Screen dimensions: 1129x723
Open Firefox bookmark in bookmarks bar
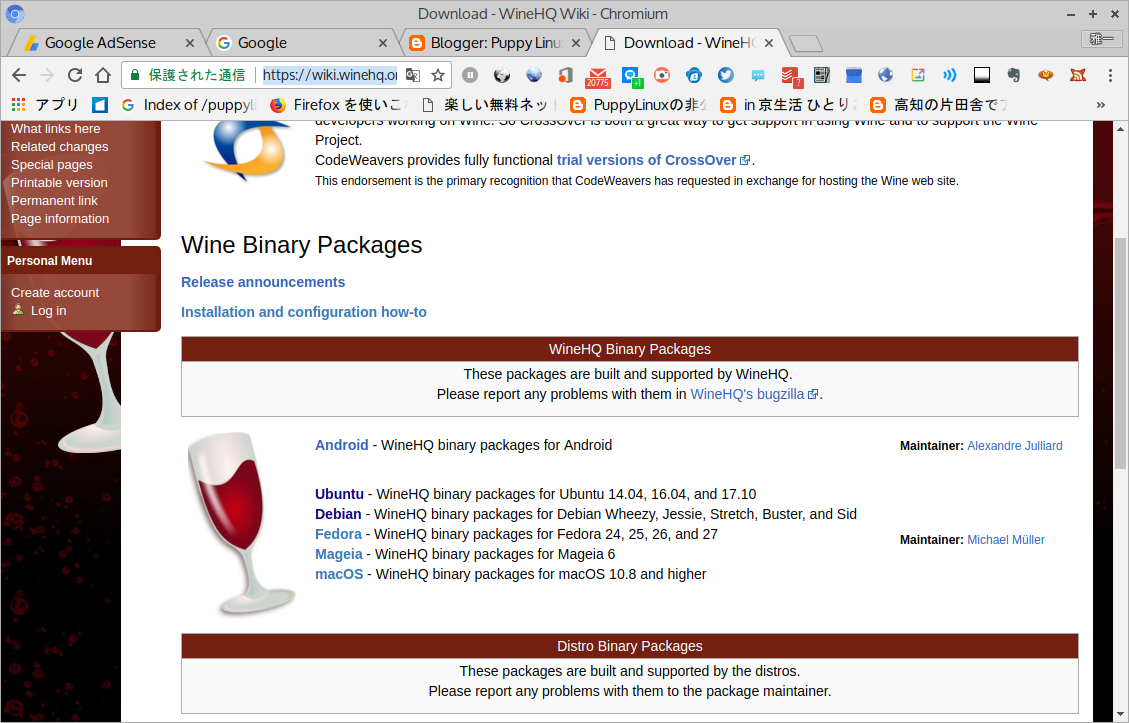tap(339, 105)
